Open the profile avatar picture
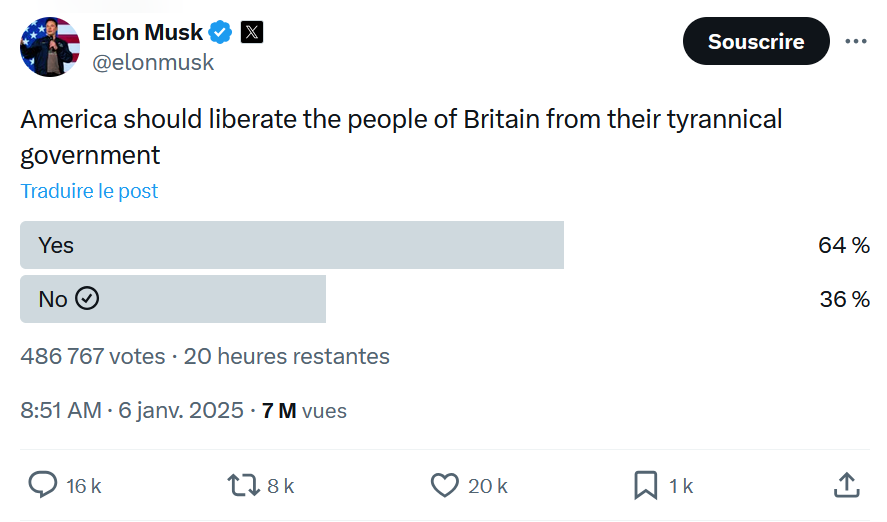Viewport: 887px width, 522px height. (x=49, y=46)
